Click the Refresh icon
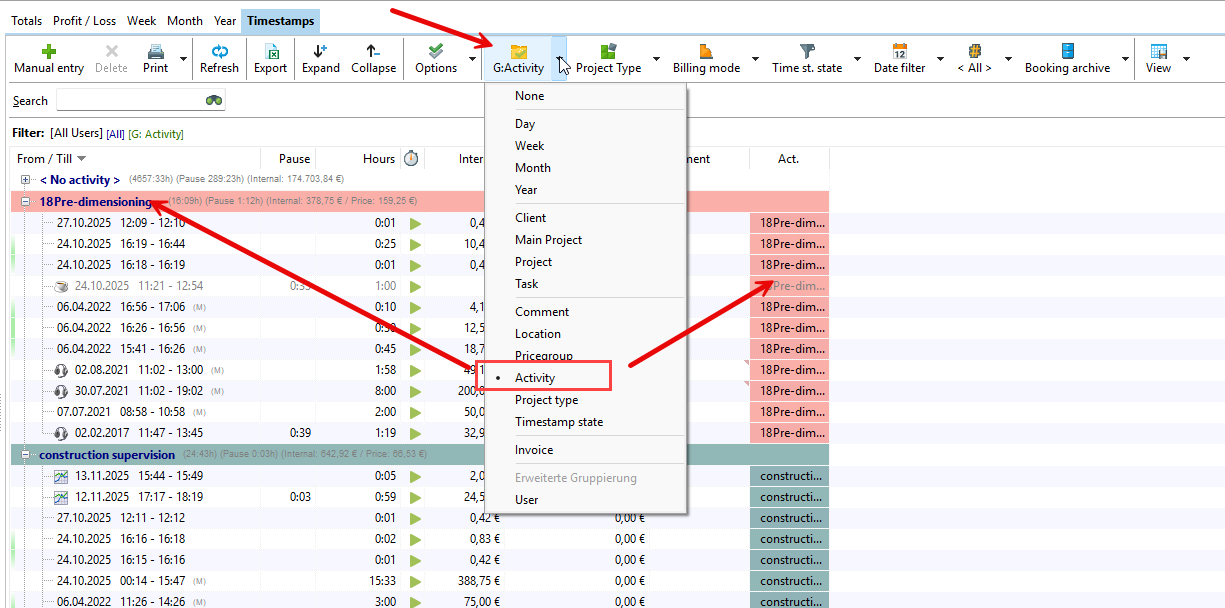This screenshot has width=1225, height=608. (219, 52)
